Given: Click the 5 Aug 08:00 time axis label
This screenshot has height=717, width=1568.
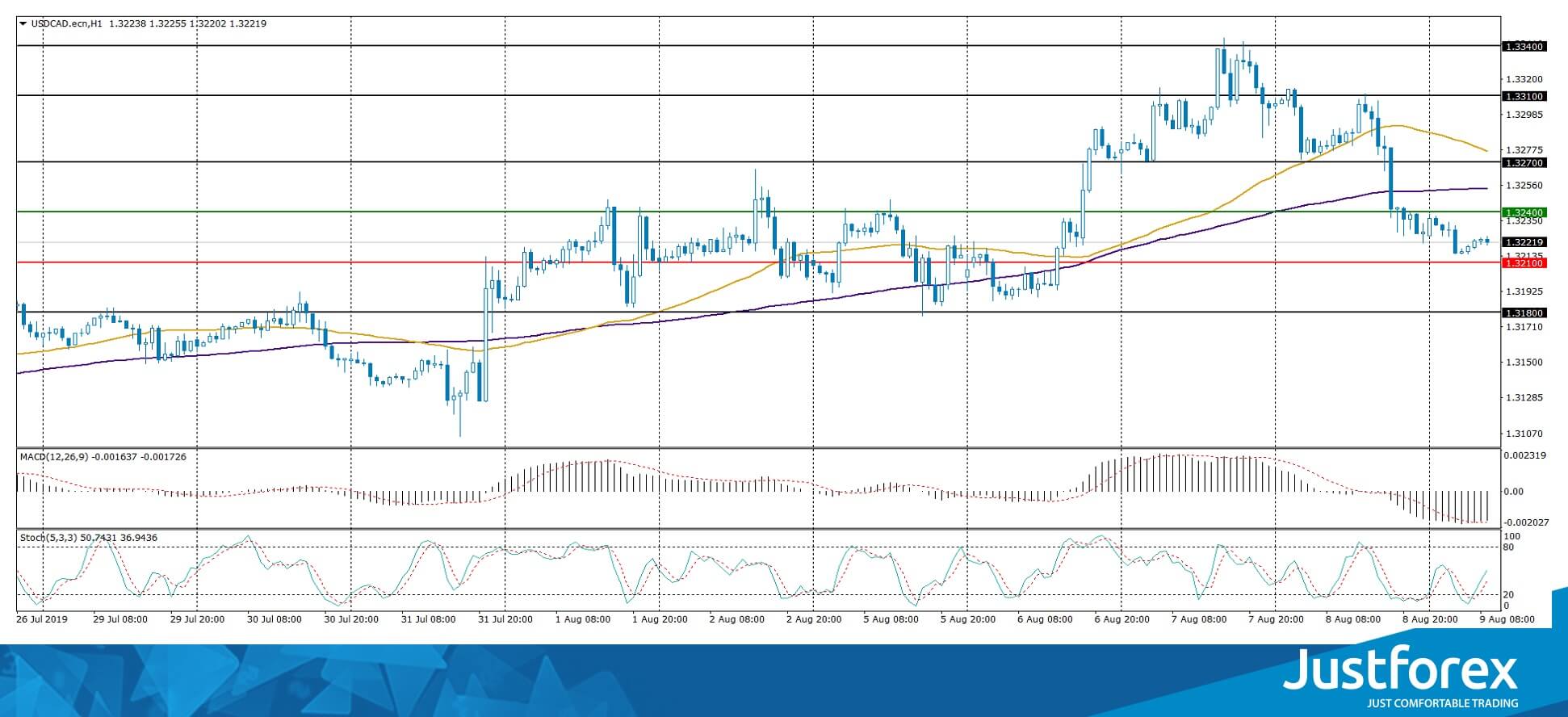Looking at the screenshot, I should [891, 620].
